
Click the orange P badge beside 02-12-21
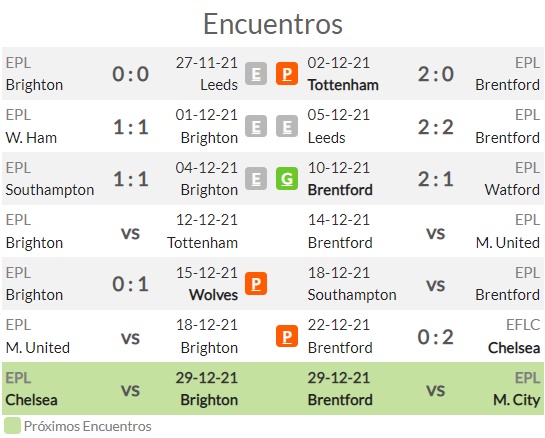click(287, 74)
